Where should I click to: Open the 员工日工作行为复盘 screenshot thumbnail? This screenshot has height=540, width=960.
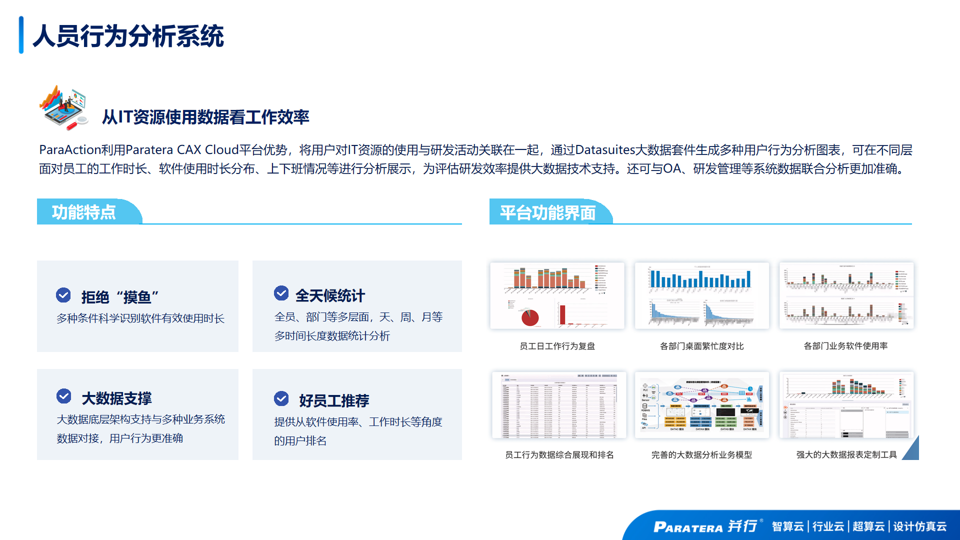click(x=557, y=296)
